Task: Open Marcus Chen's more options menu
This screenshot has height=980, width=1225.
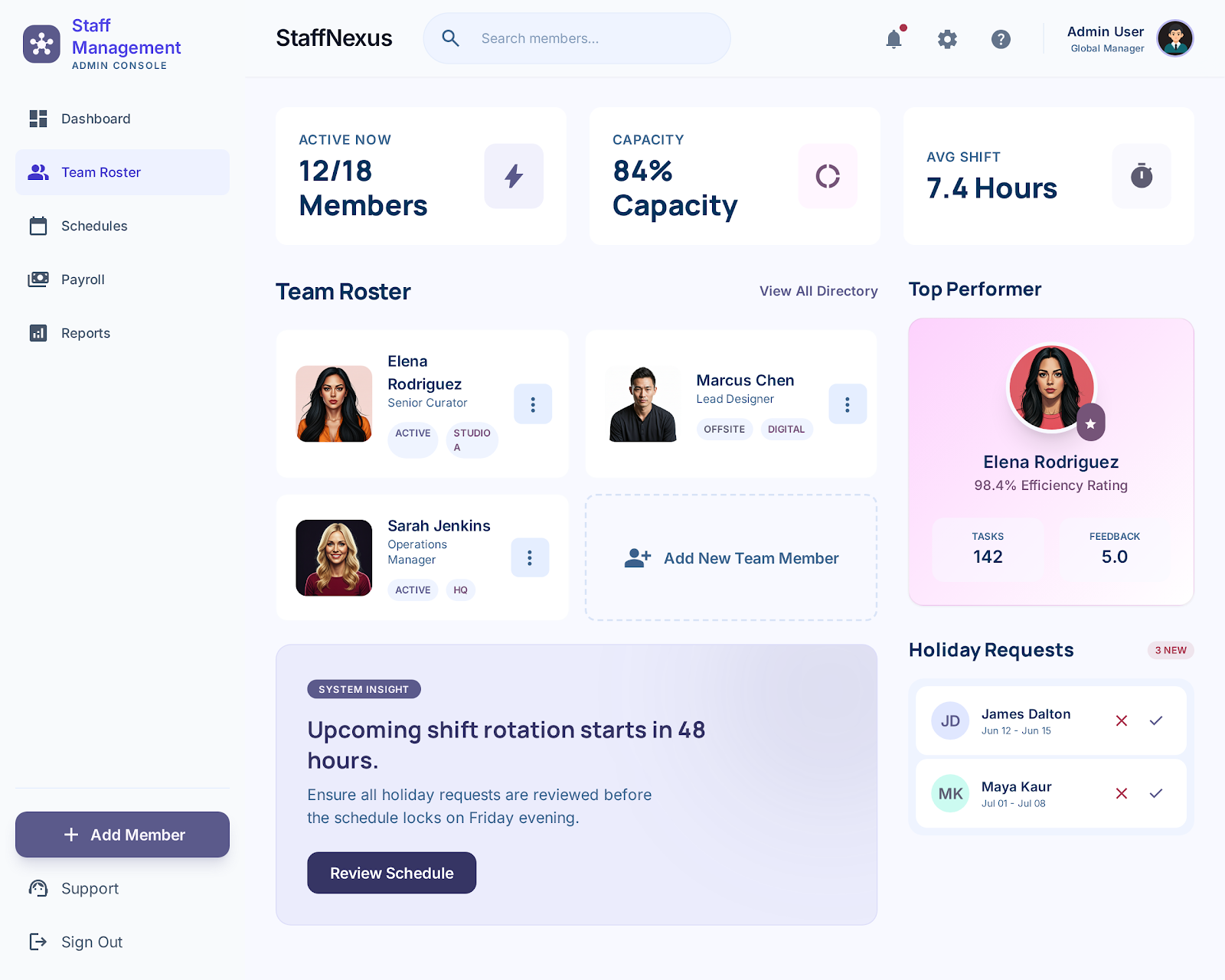Action: click(848, 404)
